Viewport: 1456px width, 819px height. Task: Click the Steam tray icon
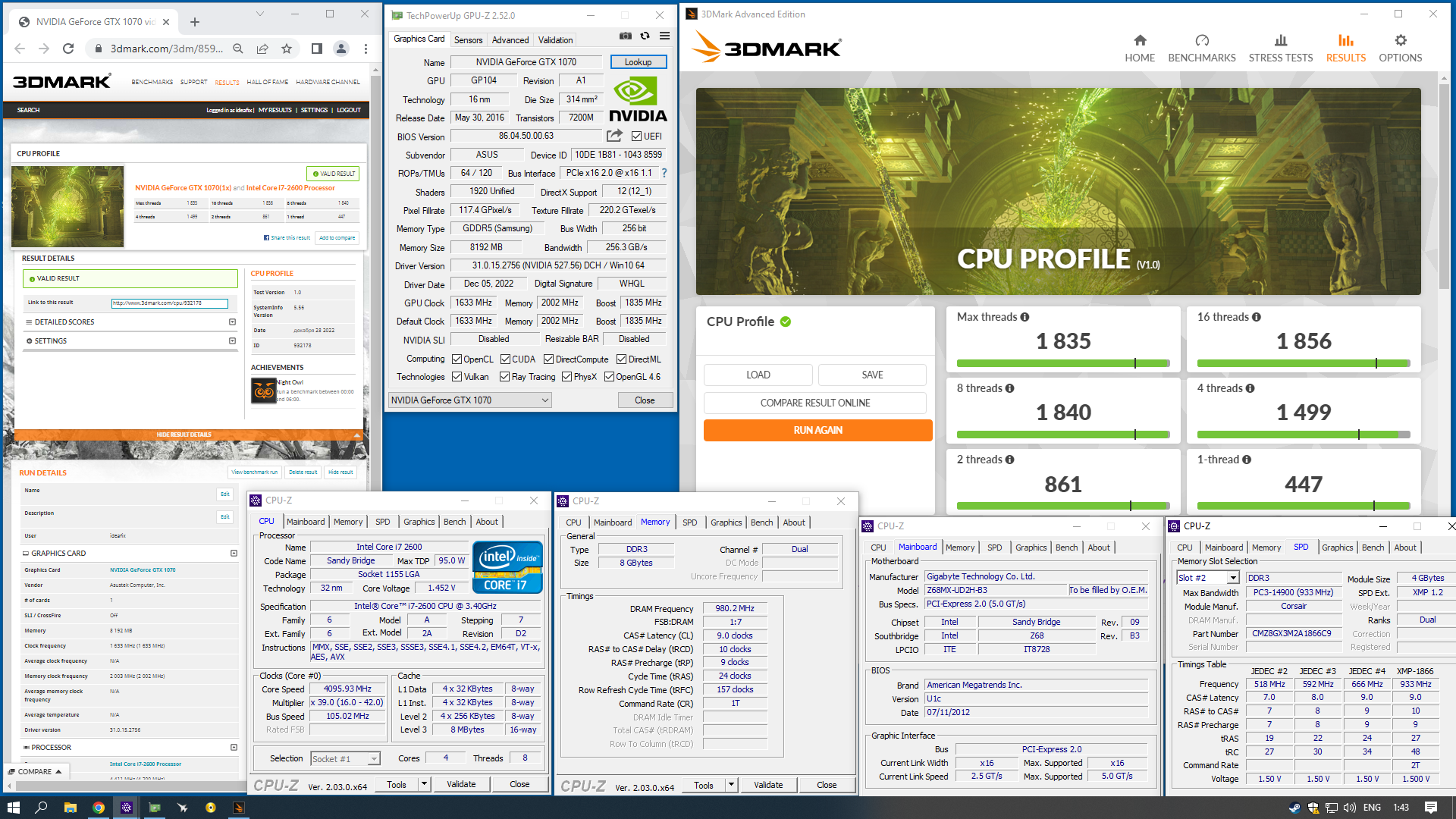[1294, 808]
